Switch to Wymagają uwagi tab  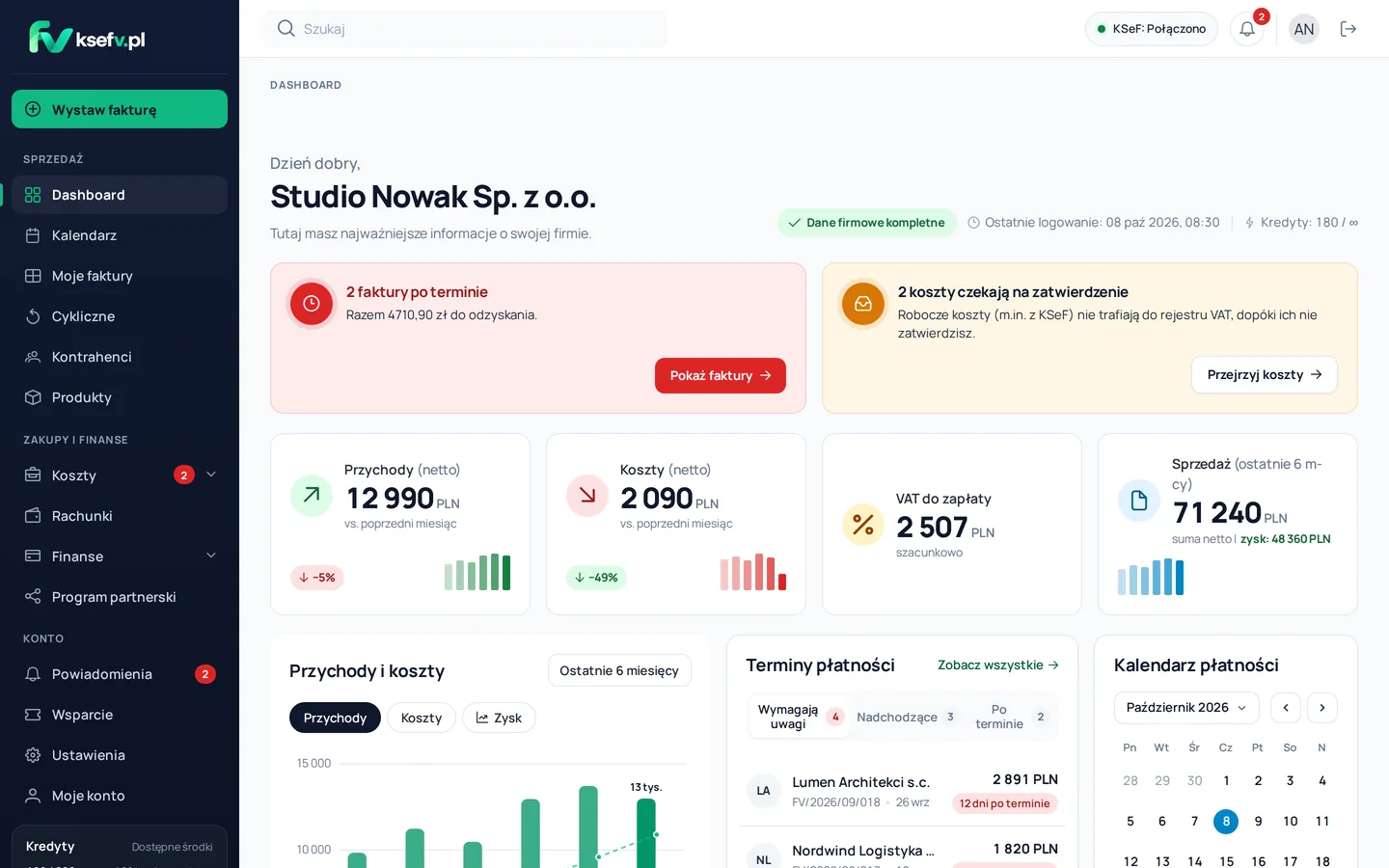tap(799, 717)
